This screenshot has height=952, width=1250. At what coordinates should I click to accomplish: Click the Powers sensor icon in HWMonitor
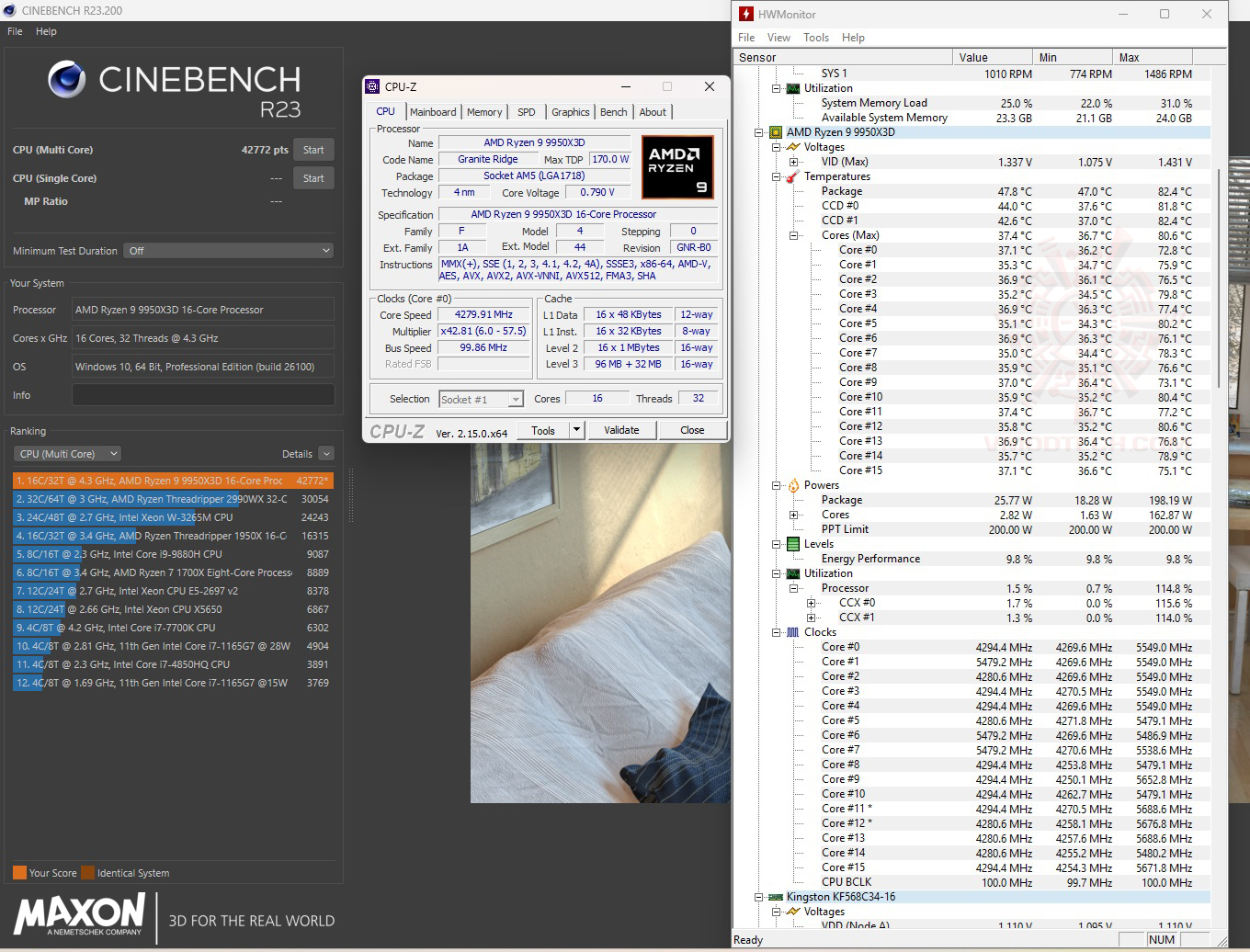pos(791,485)
